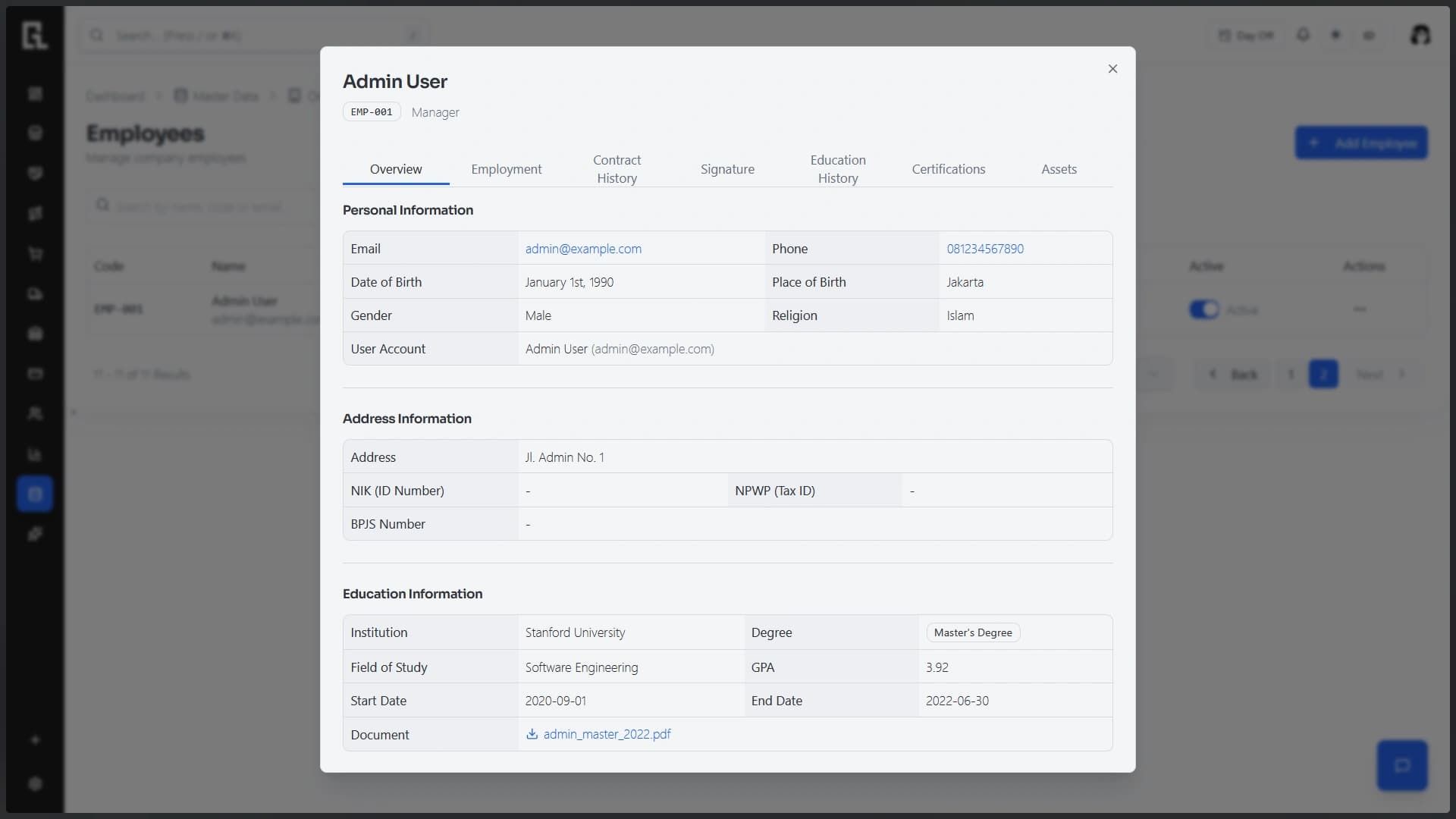
Task: Focus the global search field in header
Action: click(254, 36)
